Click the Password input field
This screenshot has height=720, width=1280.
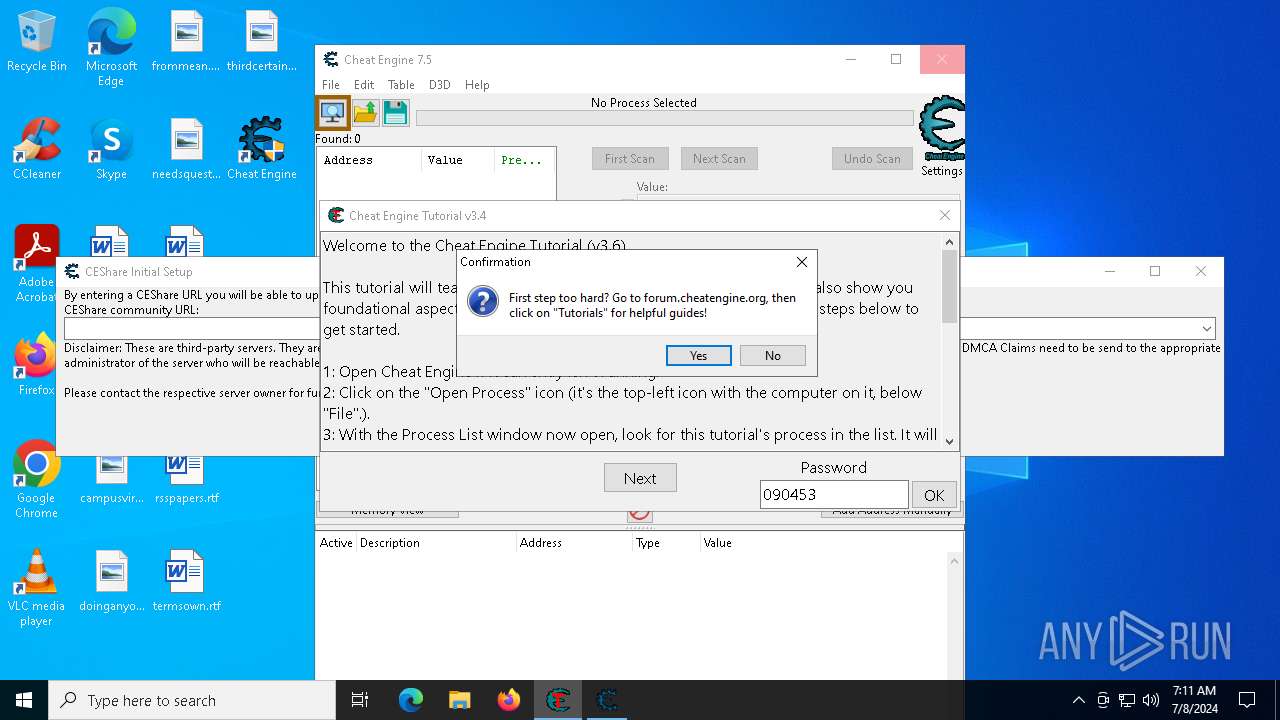tap(834, 495)
